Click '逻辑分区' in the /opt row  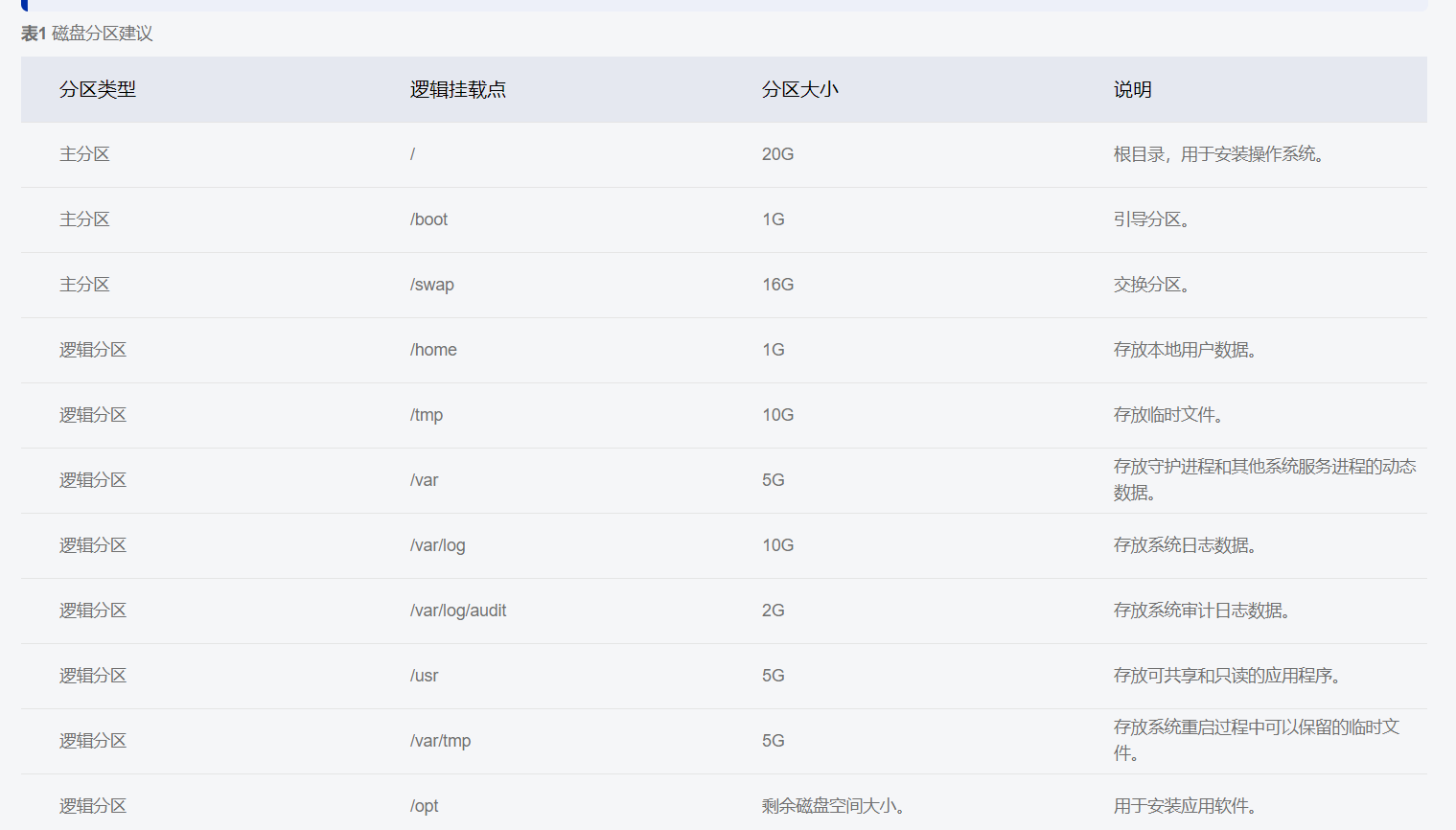(x=93, y=806)
